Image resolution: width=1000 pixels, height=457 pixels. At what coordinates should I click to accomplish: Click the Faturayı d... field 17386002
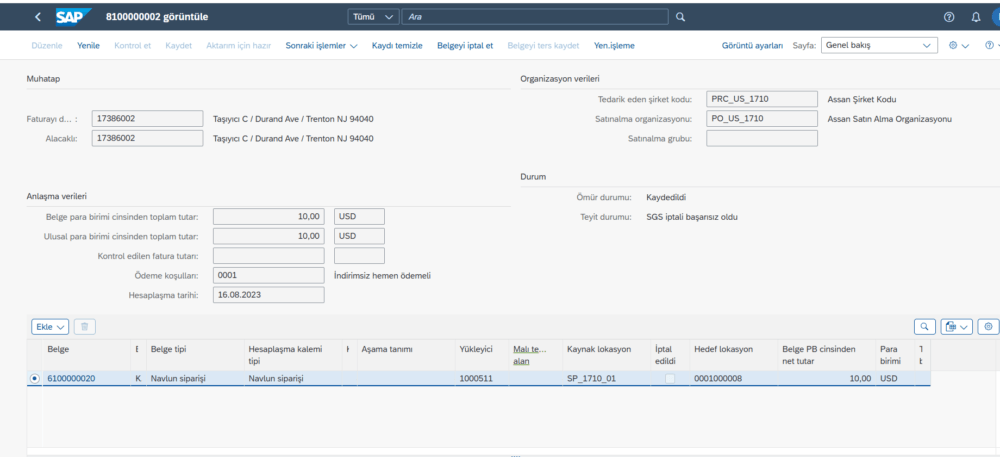coord(147,119)
